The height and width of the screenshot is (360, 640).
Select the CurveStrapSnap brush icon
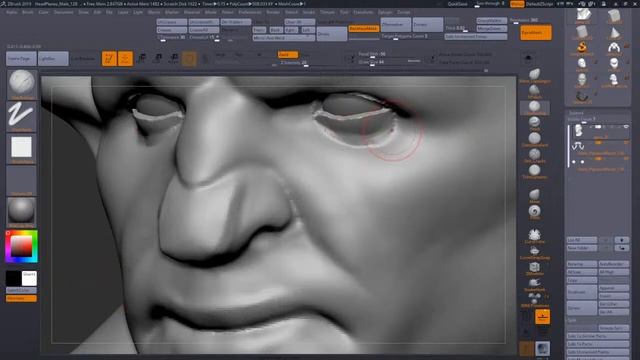(534, 252)
